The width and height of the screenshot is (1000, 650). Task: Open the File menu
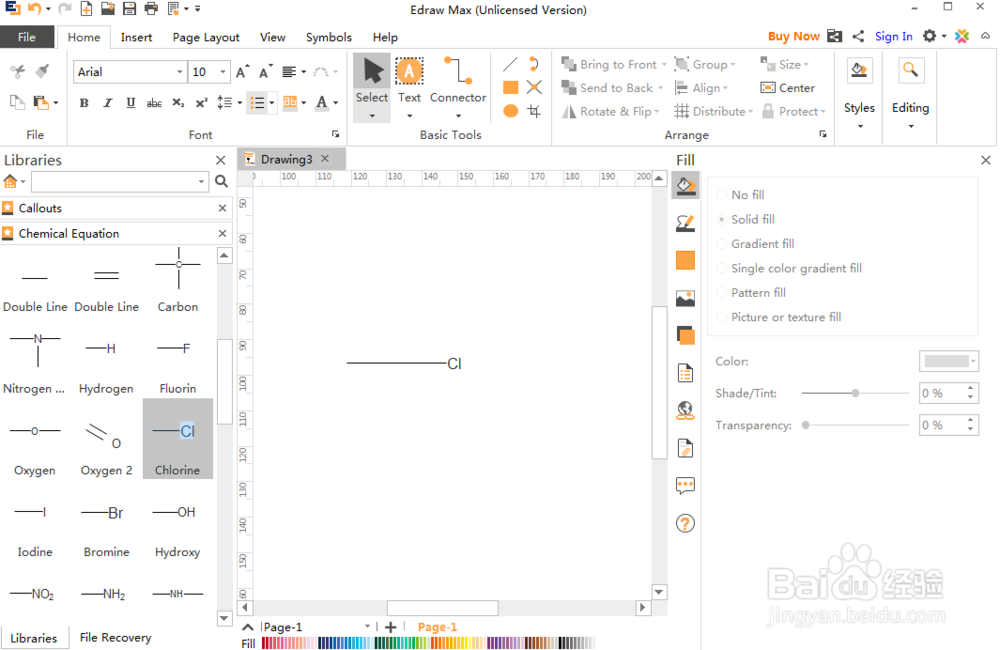(x=27, y=37)
